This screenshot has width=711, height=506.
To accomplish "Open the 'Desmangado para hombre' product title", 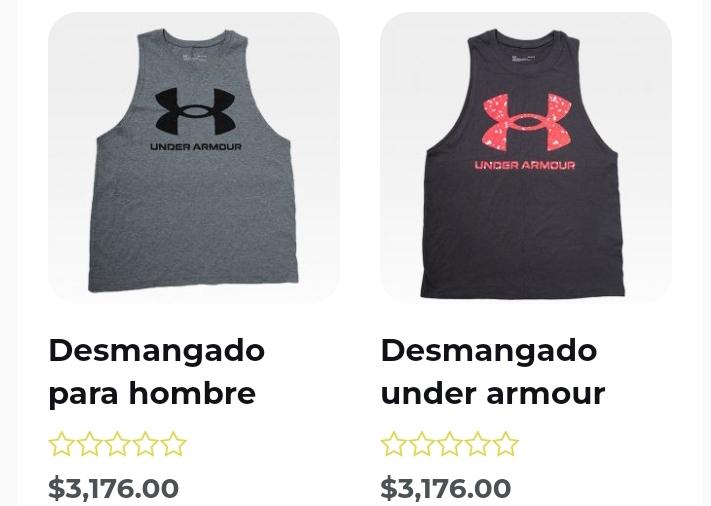I will (x=156, y=371).
